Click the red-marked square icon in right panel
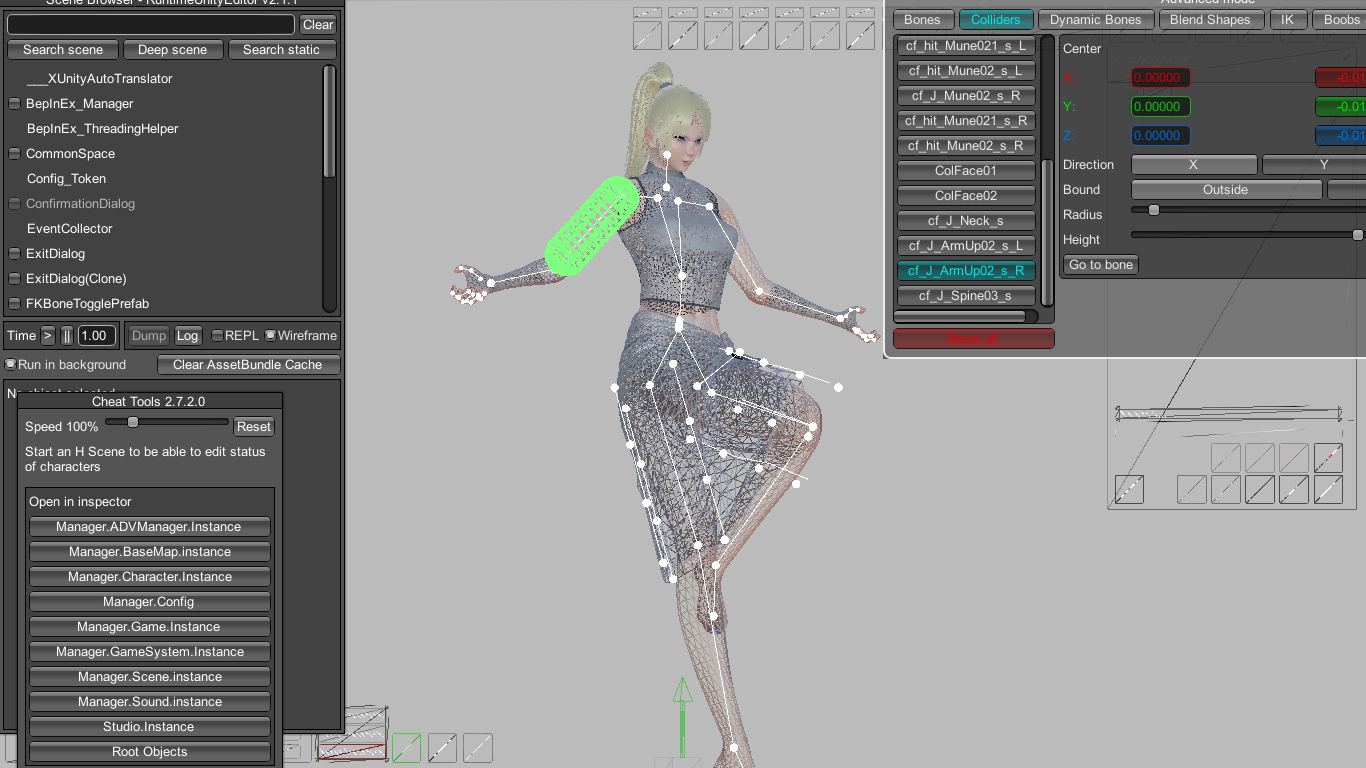 [x=1327, y=458]
